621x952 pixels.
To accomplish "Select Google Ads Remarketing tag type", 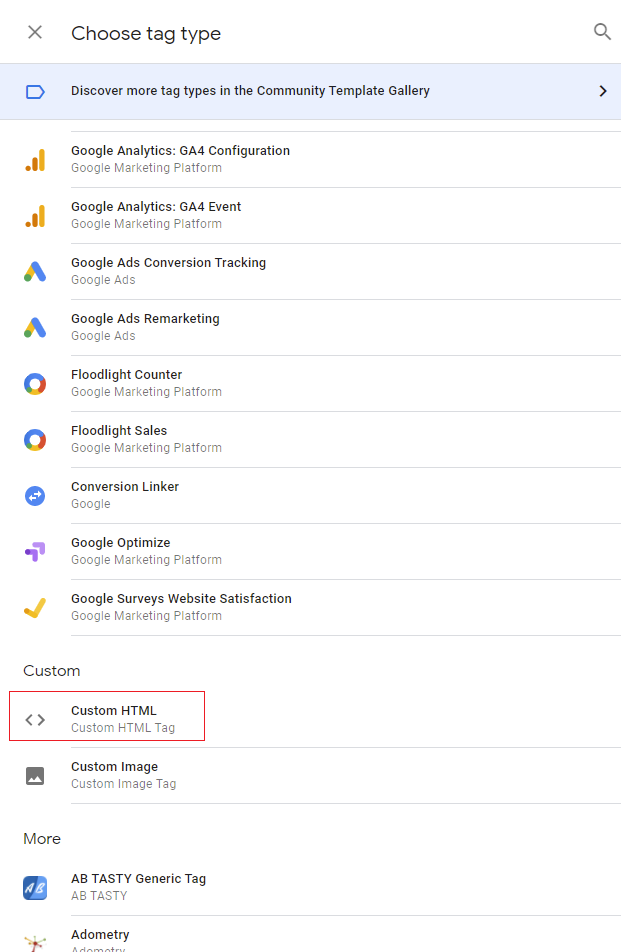I will [x=145, y=327].
